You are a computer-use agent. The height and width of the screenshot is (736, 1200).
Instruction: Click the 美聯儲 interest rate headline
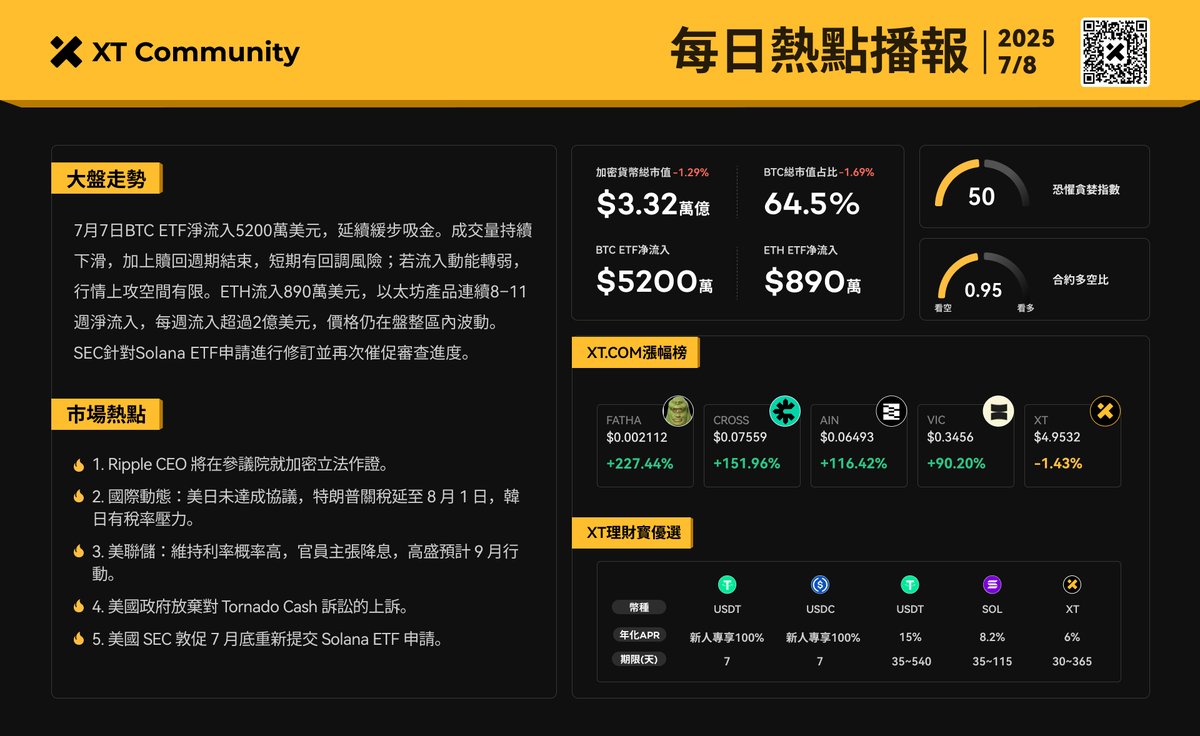[305, 563]
